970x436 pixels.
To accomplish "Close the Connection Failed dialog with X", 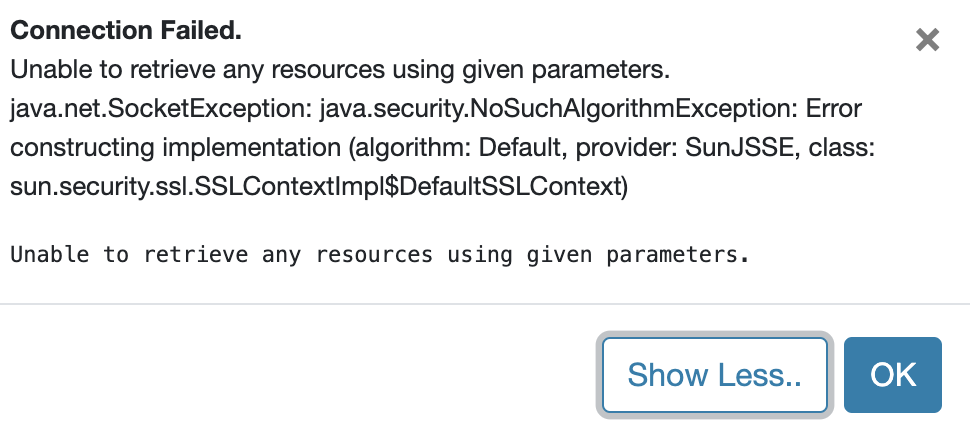I will [x=927, y=40].
